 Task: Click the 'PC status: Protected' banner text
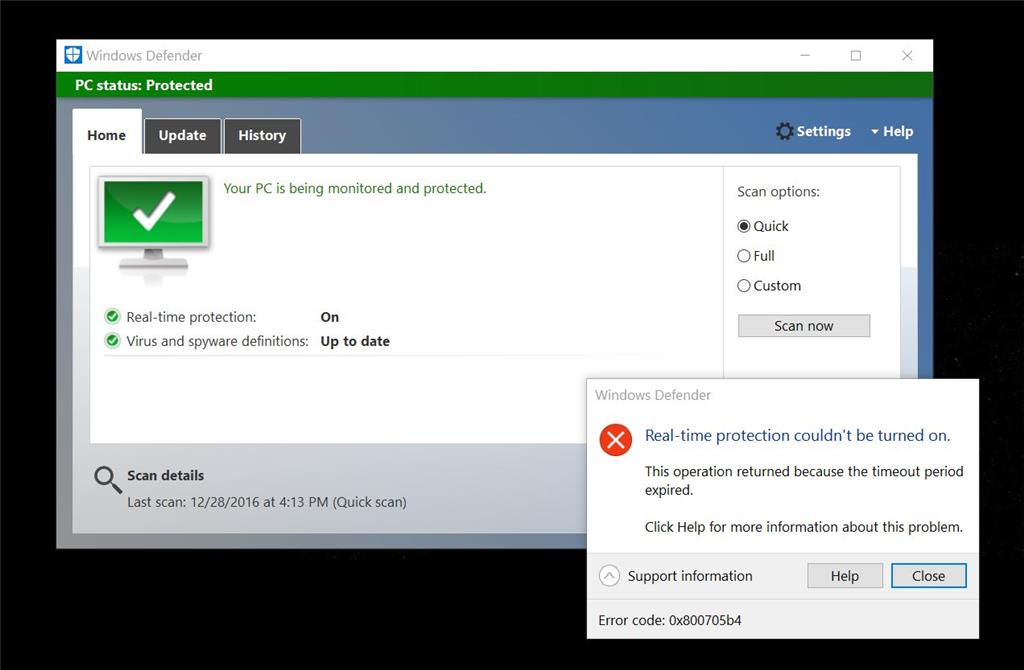tap(144, 85)
